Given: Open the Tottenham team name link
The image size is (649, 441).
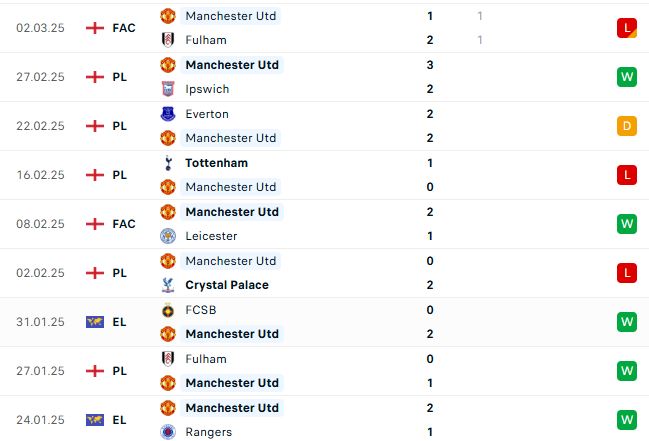Looking at the screenshot, I should [x=216, y=163].
